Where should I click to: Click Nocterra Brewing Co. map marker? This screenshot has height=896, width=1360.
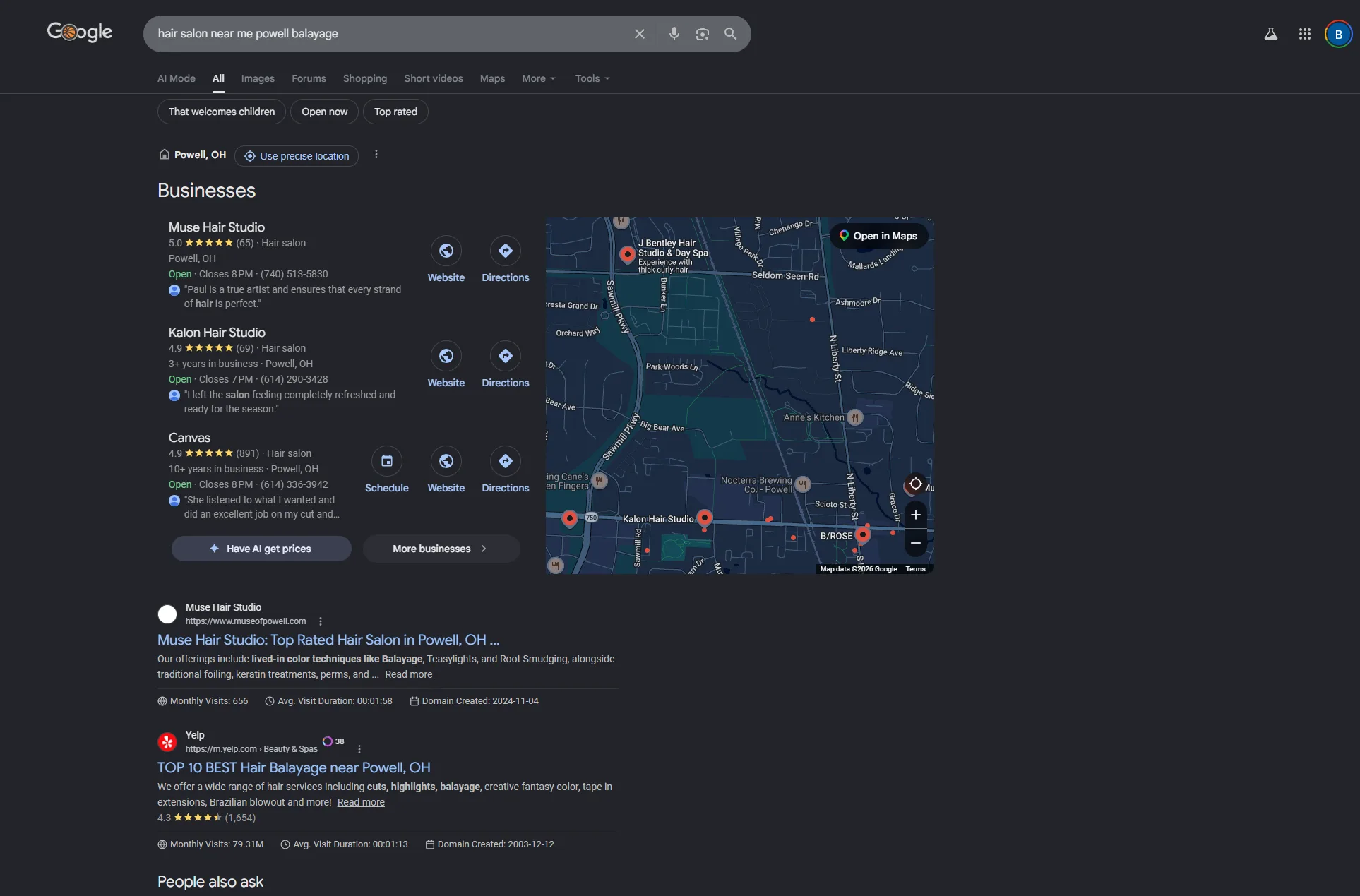pyautogui.click(x=802, y=484)
